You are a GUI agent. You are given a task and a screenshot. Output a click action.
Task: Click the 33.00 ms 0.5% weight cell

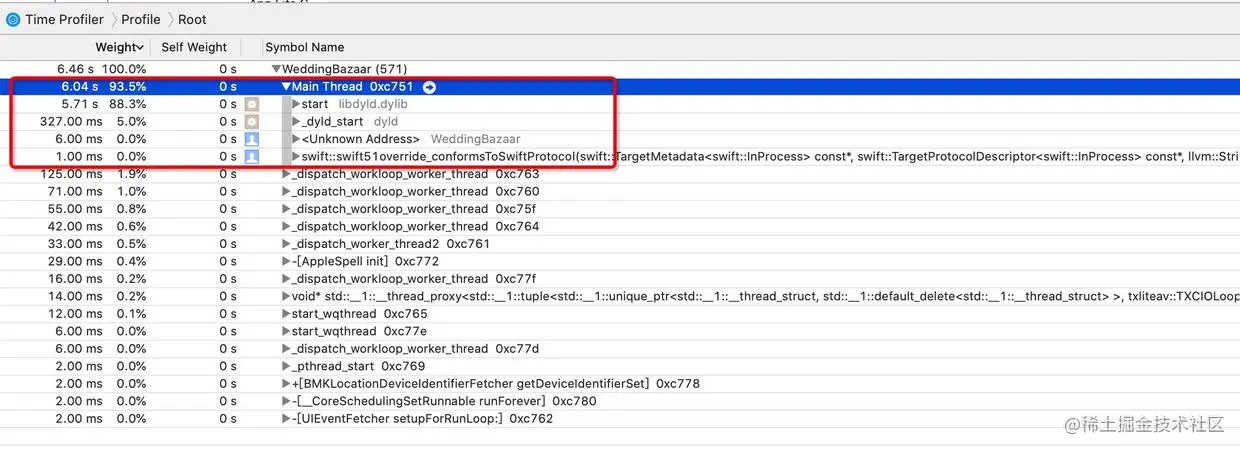pyautogui.click(x=96, y=244)
